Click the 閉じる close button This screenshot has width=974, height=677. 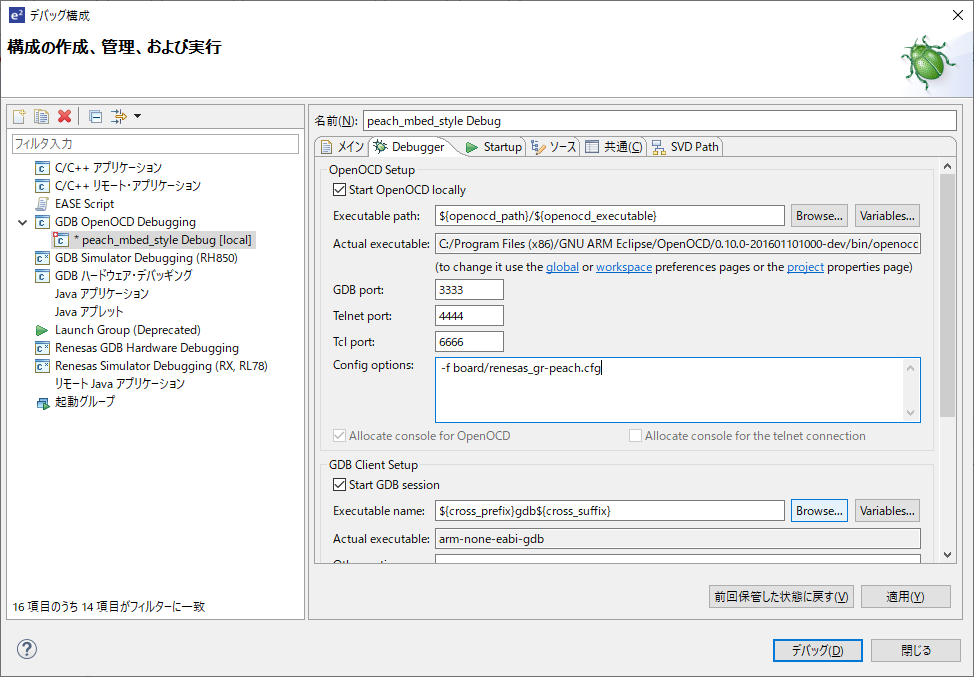(x=916, y=650)
